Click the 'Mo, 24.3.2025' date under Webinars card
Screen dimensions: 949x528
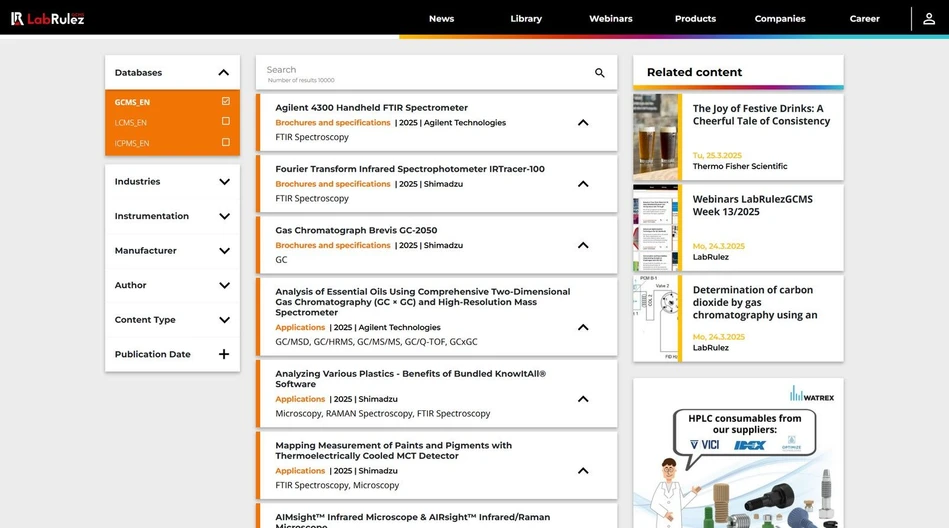(x=718, y=246)
